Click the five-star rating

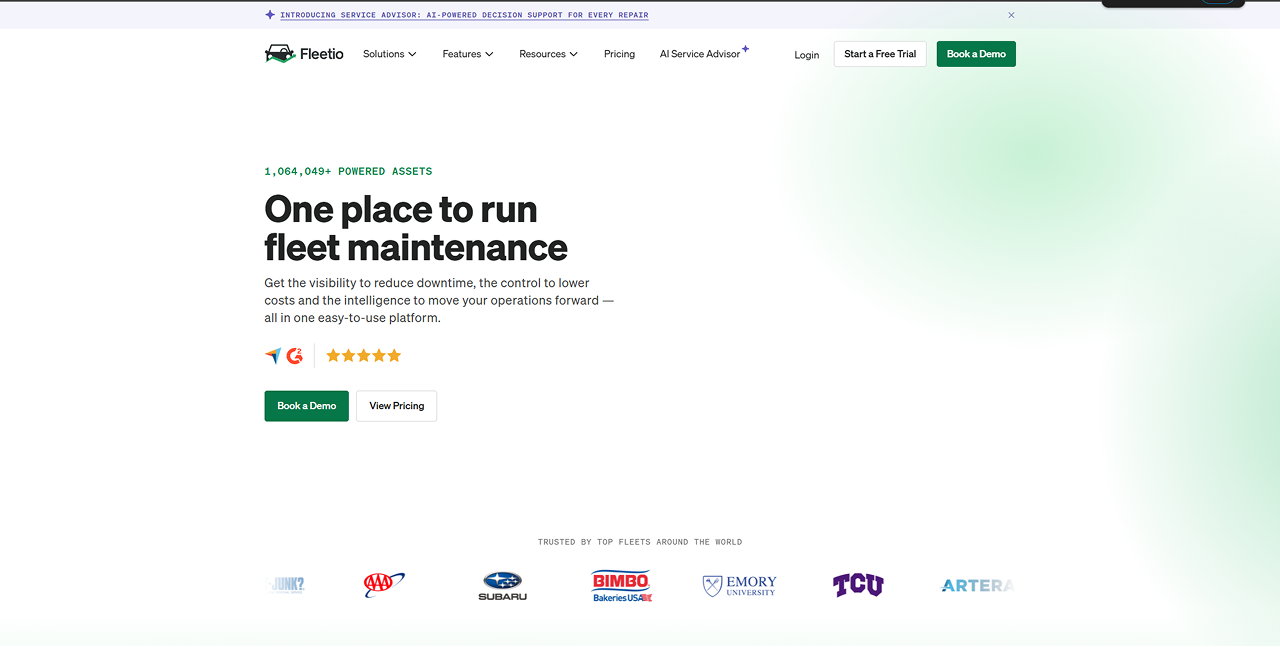click(x=364, y=355)
